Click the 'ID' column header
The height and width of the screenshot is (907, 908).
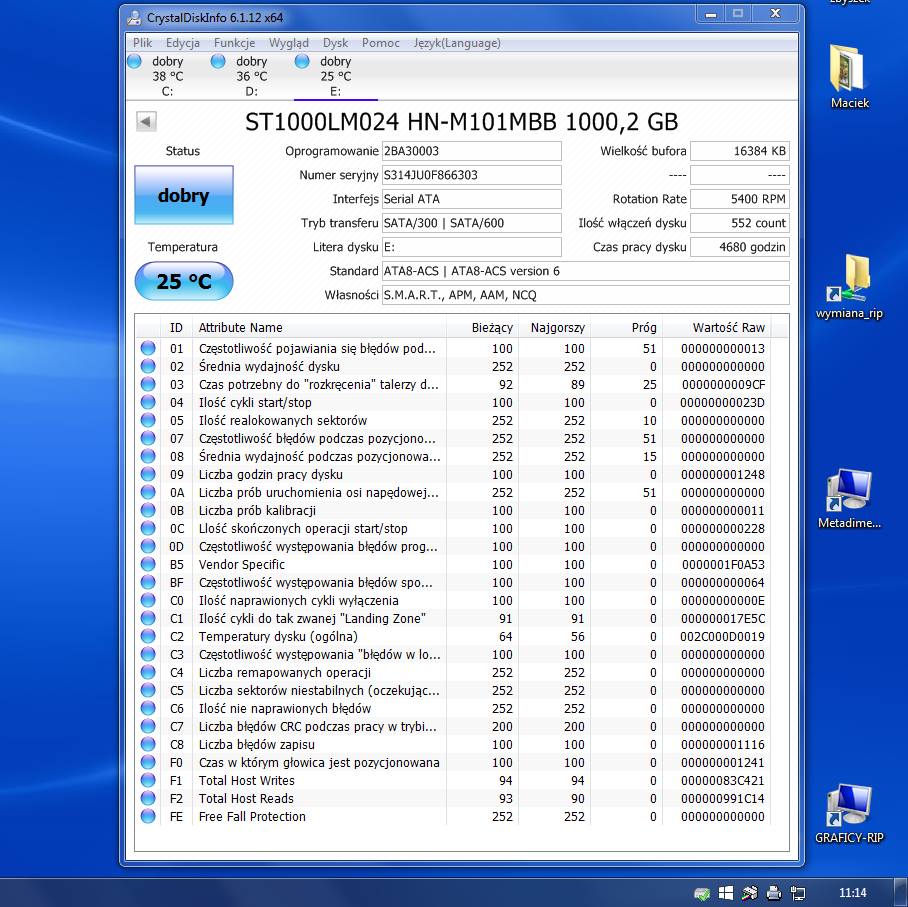tap(176, 328)
